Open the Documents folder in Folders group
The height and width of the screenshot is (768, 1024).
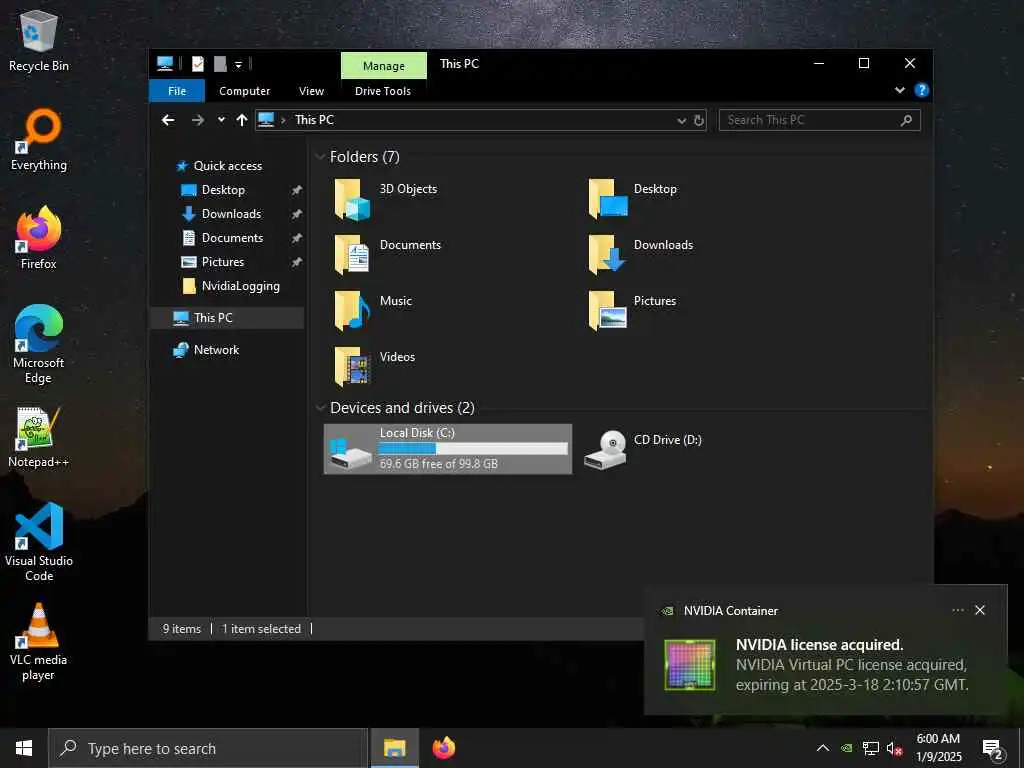pos(388,255)
